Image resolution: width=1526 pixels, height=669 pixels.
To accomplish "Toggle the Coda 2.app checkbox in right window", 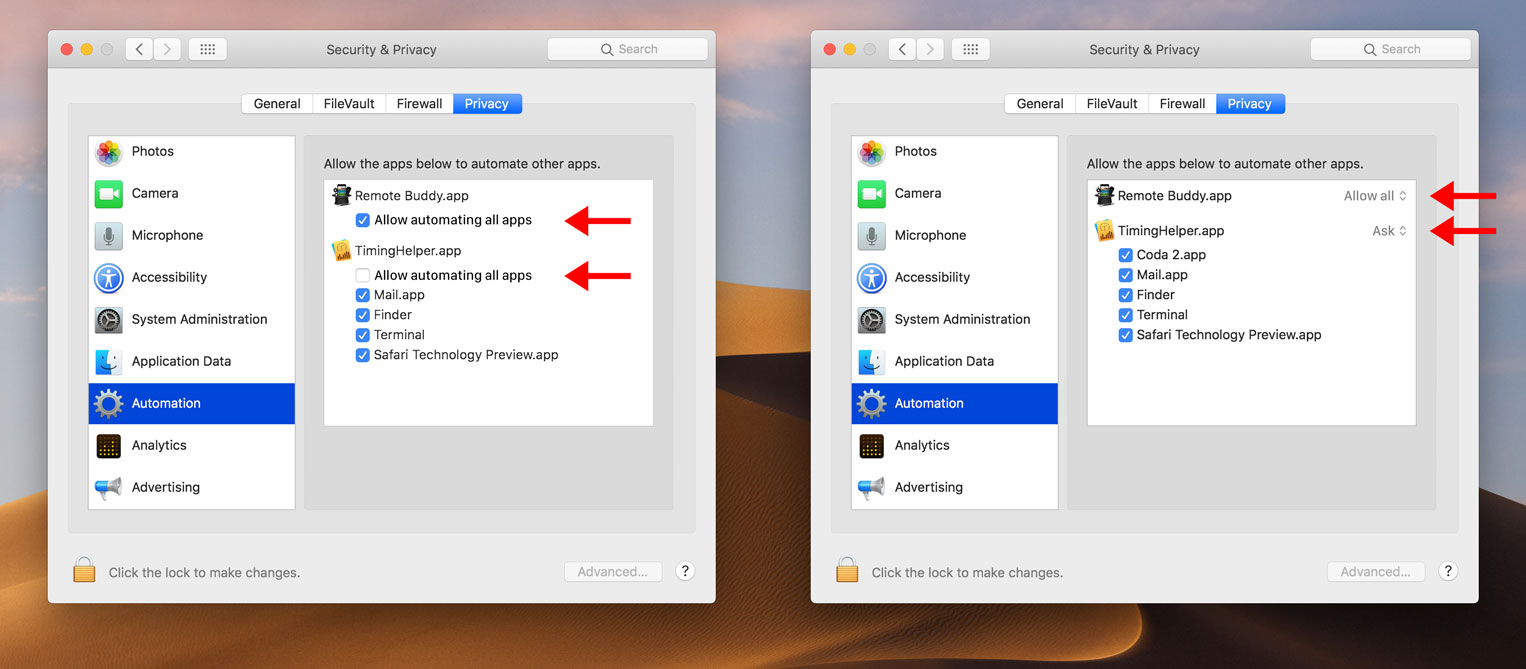I will click(x=1126, y=255).
